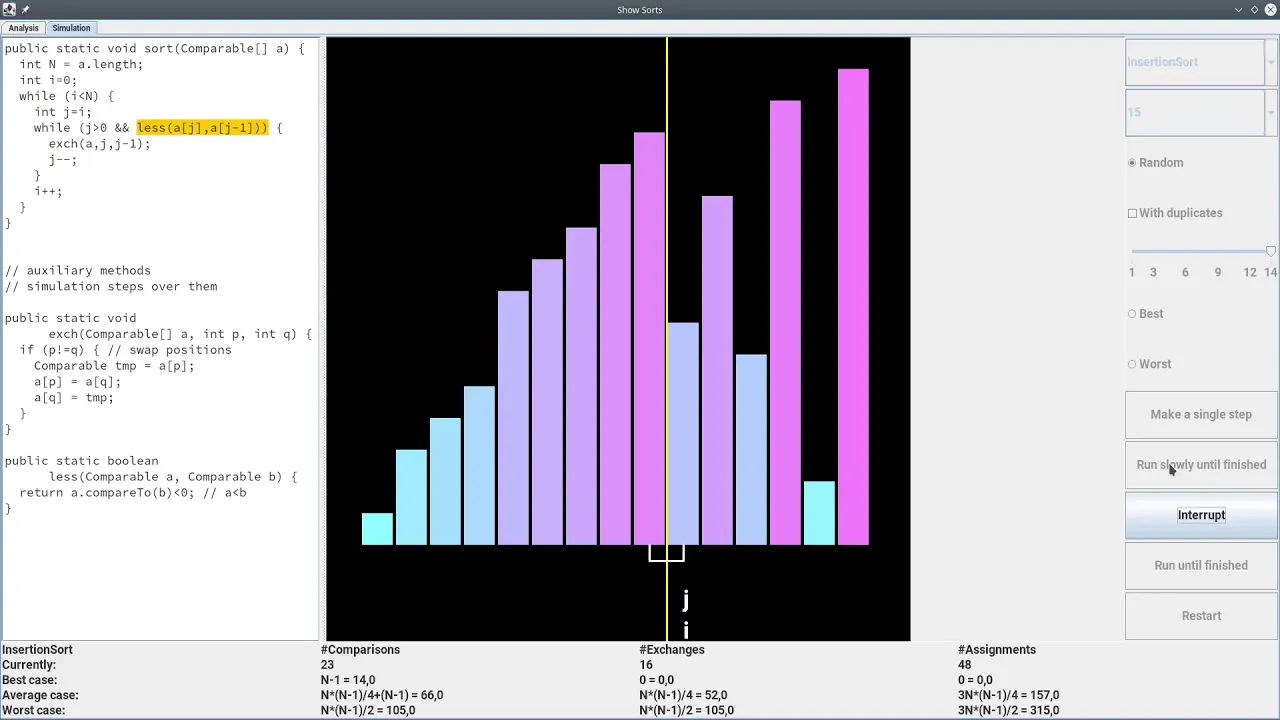Click the Show Sorts application icon in title bar
This screenshot has width=1280, height=720.
[x=9, y=9]
